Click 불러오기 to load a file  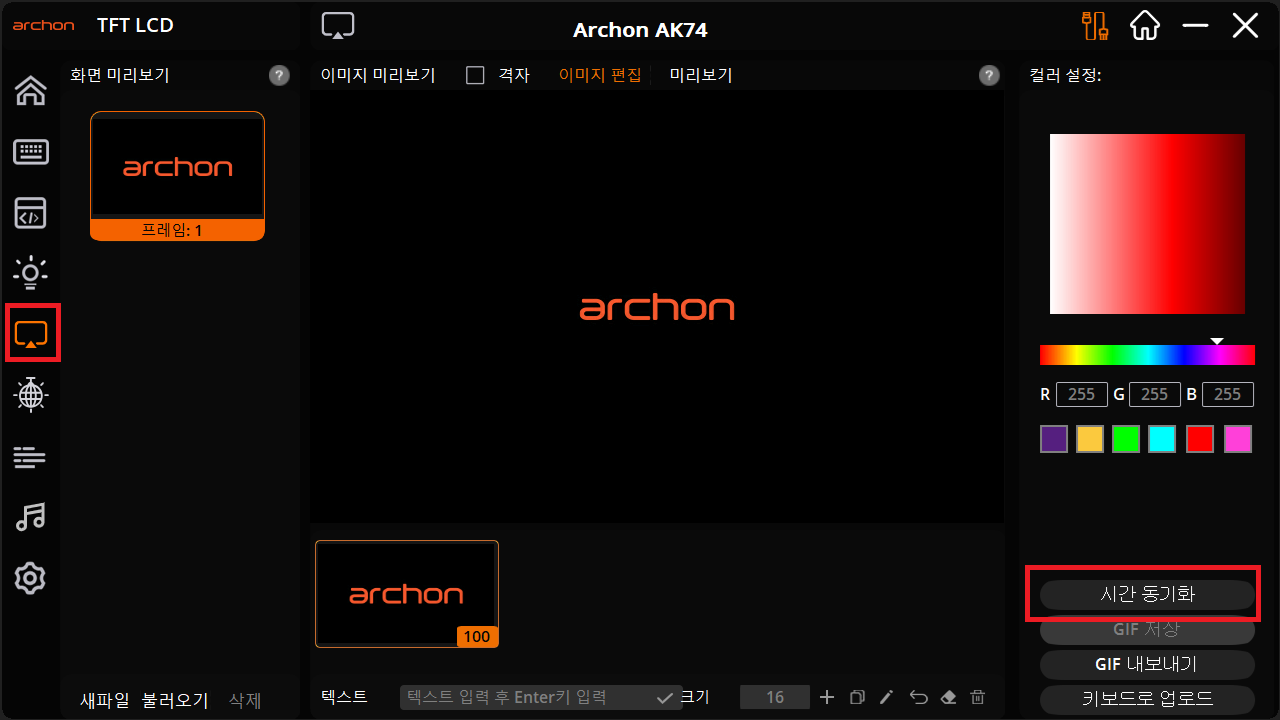pos(175,700)
